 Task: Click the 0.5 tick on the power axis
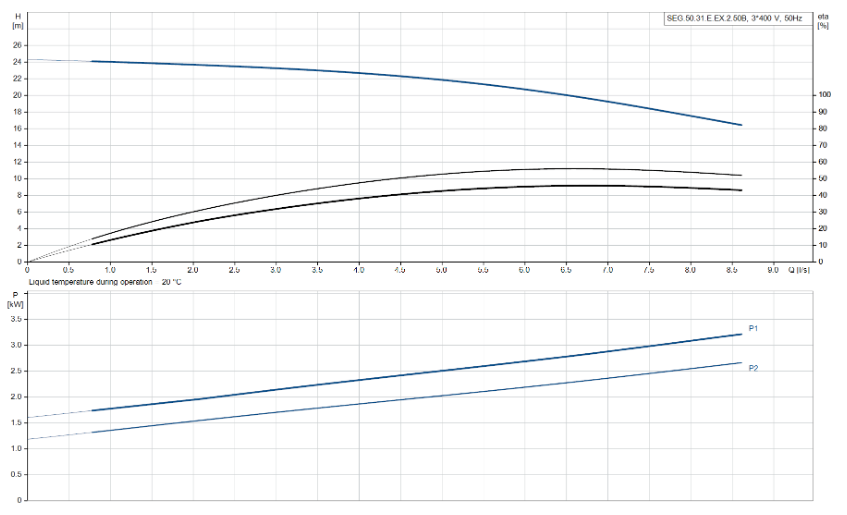pos(16,474)
